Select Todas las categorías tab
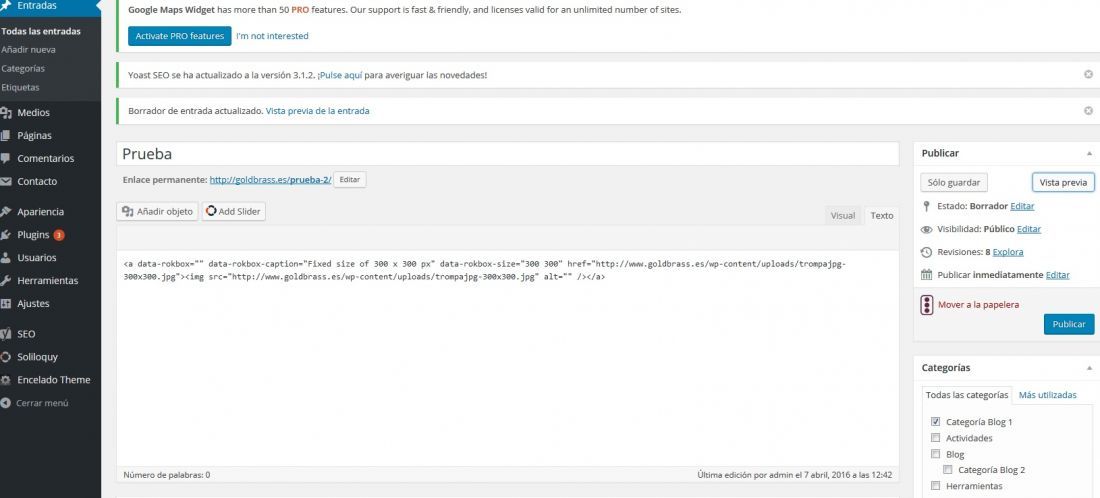 pyautogui.click(x=966, y=395)
